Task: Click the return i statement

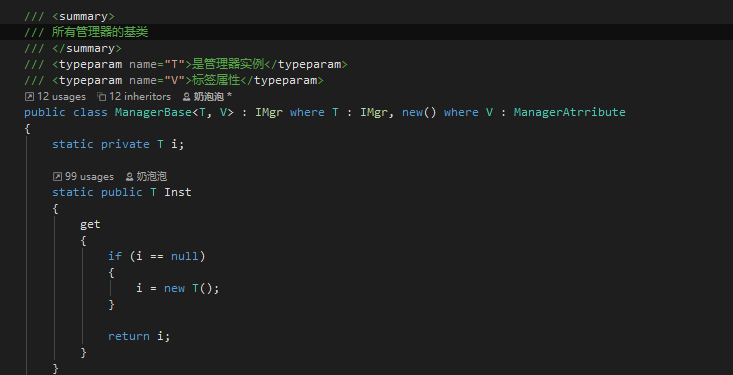Action: click(139, 336)
